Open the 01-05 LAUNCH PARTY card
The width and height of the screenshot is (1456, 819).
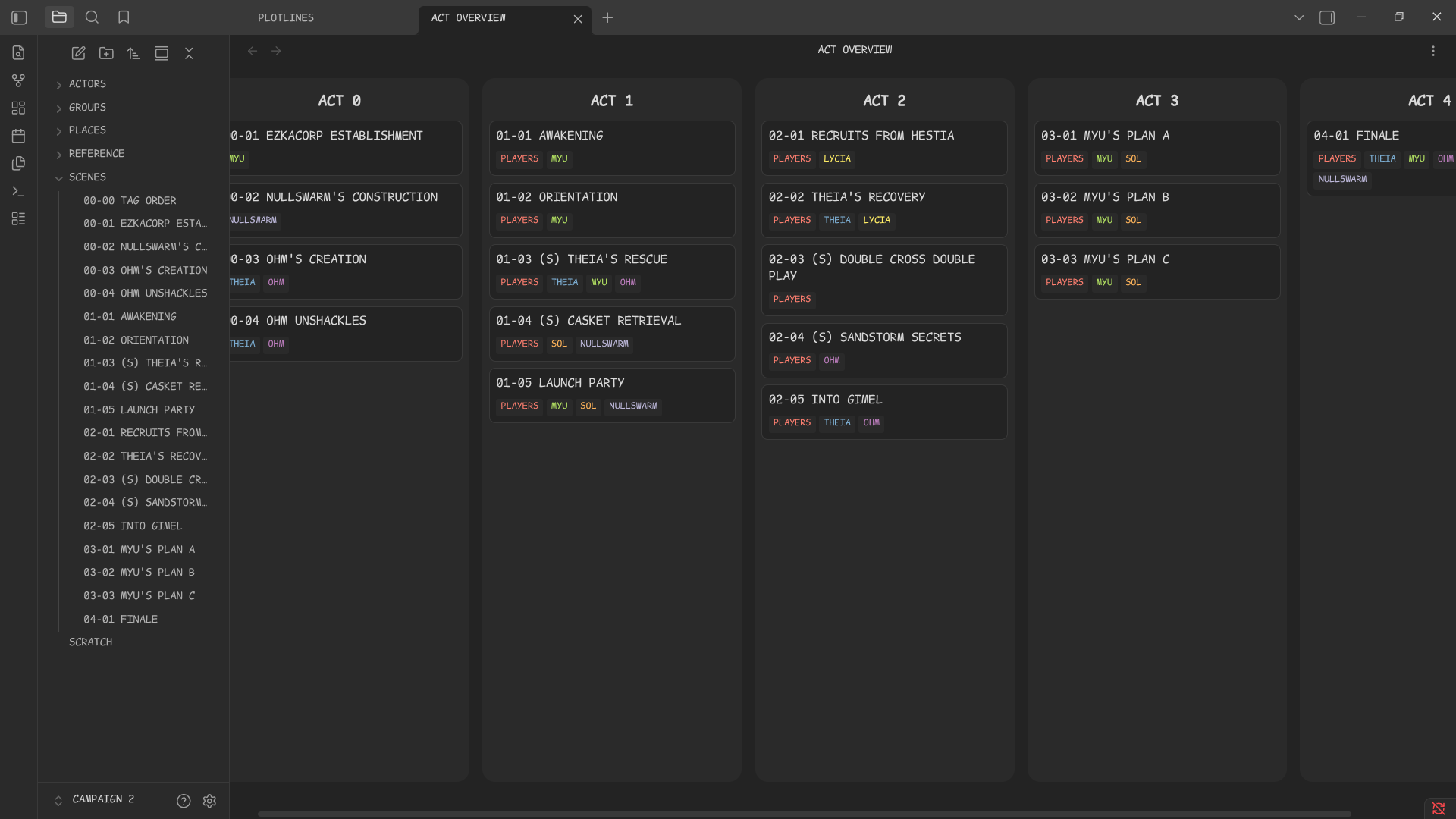[611, 395]
